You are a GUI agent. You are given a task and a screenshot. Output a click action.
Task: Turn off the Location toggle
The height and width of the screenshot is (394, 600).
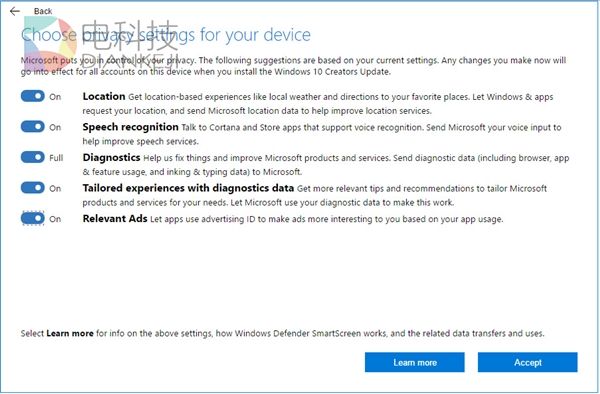click(x=33, y=96)
